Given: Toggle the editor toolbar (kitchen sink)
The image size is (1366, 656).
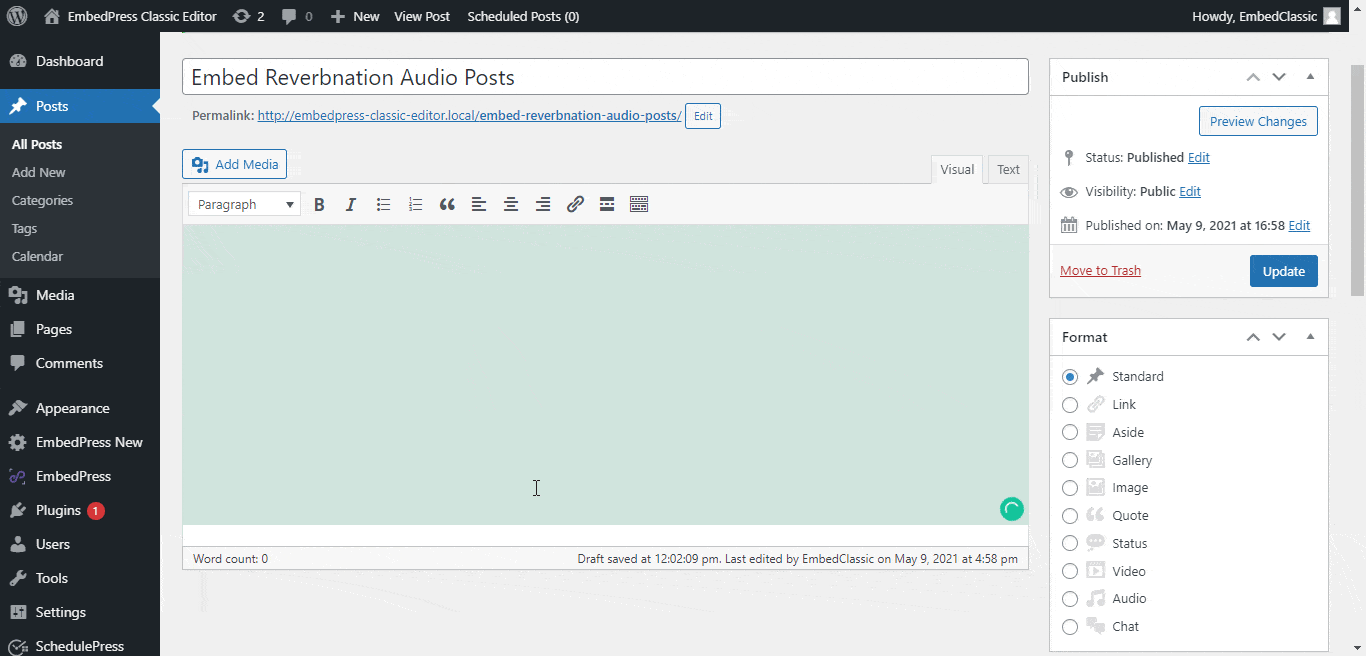Looking at the screenshot, I should [x=639, y=204].
